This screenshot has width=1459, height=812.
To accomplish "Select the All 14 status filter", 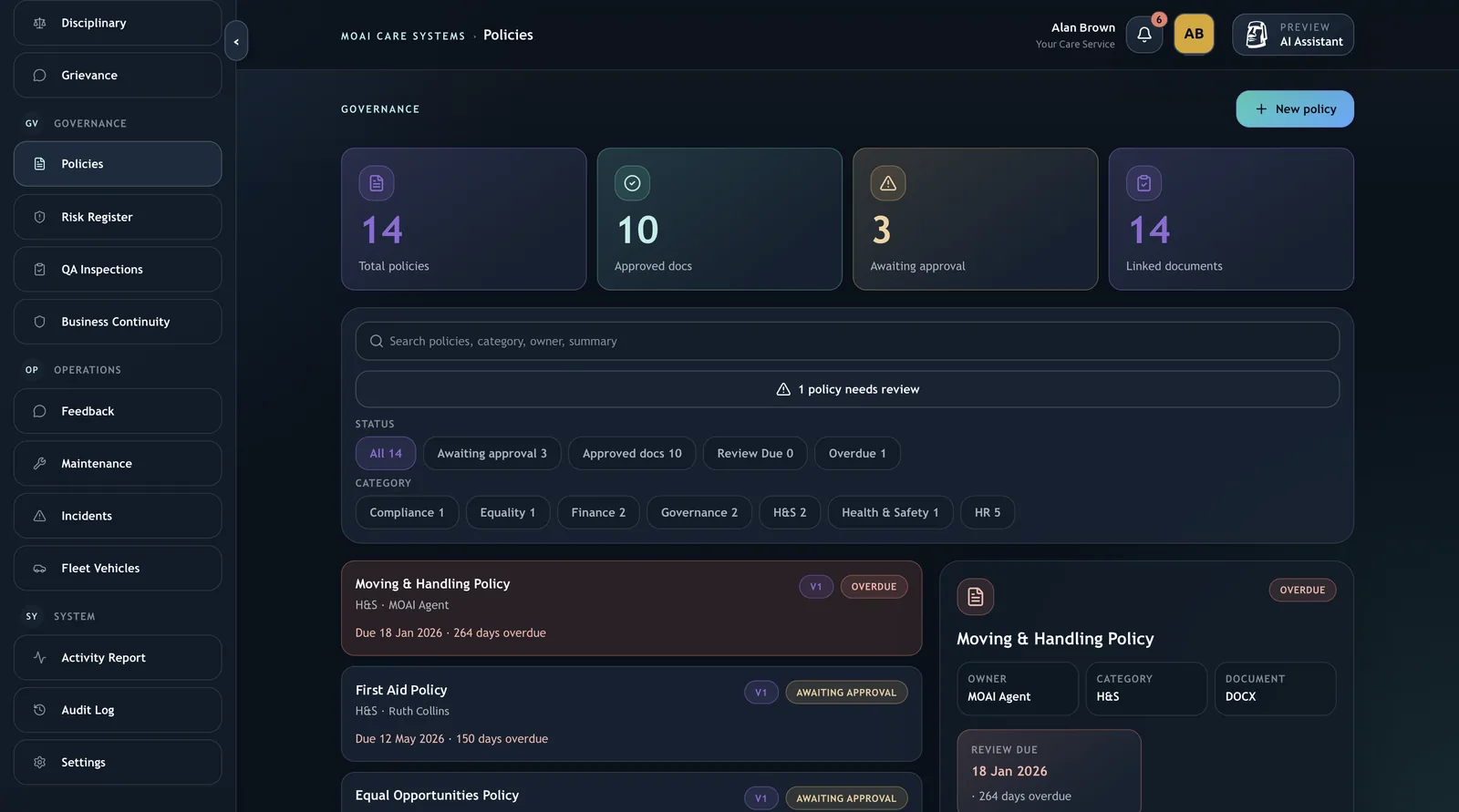I will [386, 454].
